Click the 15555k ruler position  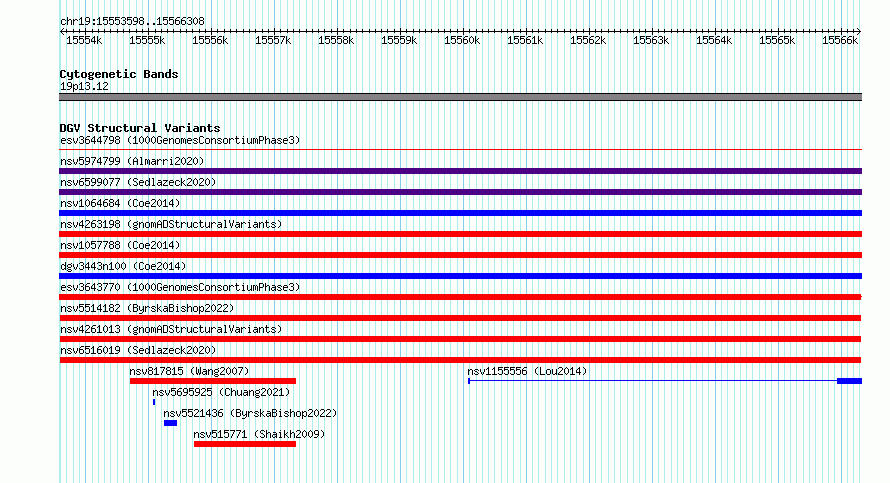[147, 40]
